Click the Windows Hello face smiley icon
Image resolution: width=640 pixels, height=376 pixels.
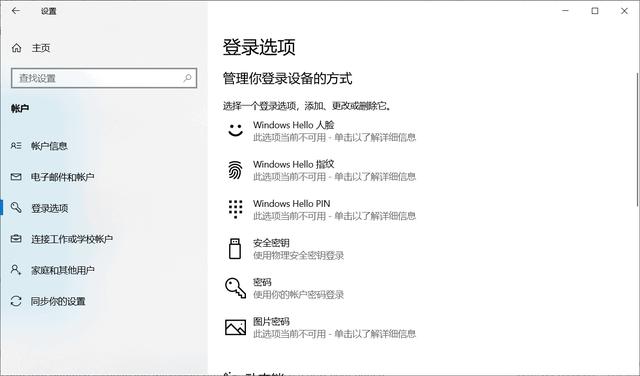click(235, 130)
